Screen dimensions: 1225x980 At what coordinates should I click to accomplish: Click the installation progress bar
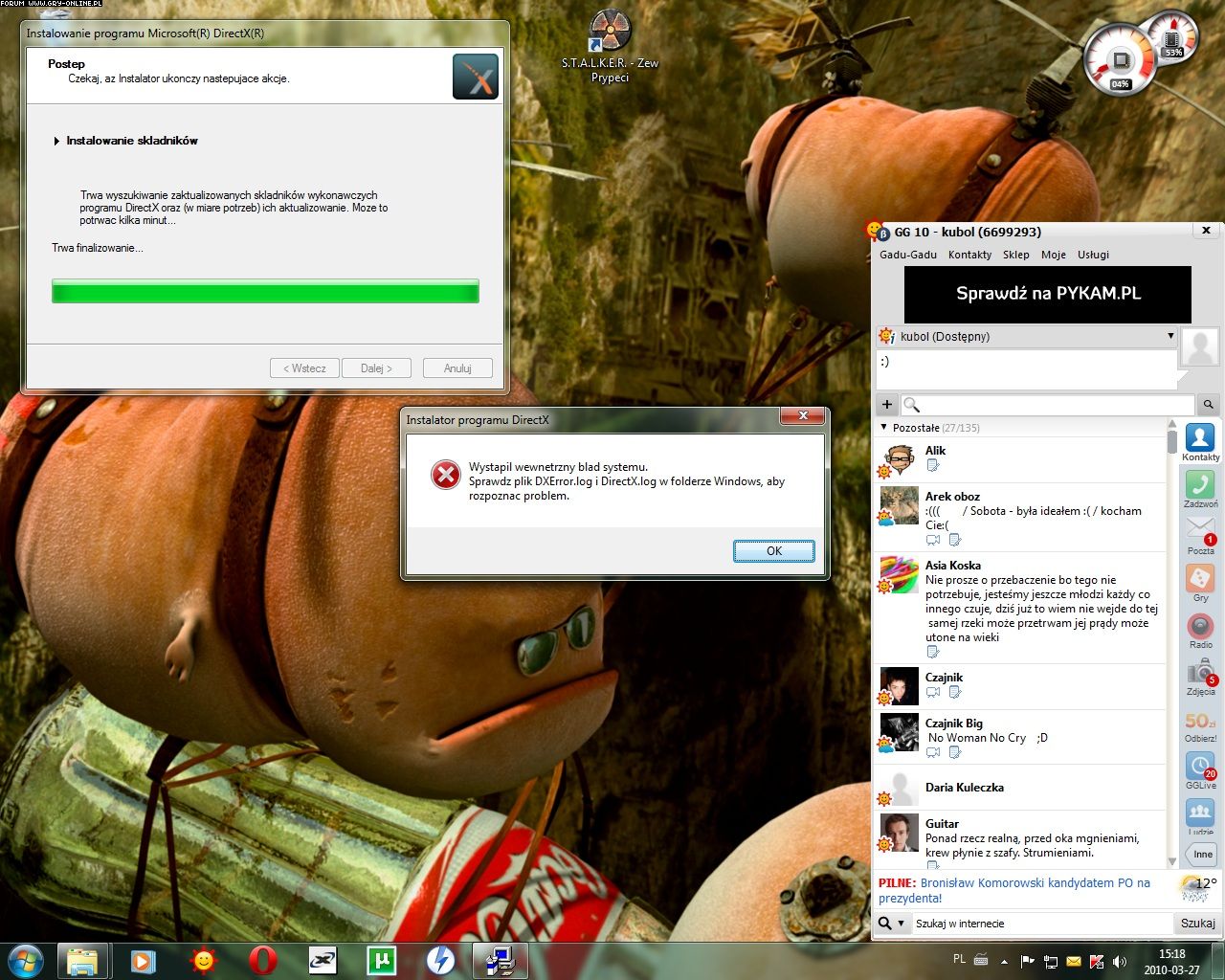point(265,291)
